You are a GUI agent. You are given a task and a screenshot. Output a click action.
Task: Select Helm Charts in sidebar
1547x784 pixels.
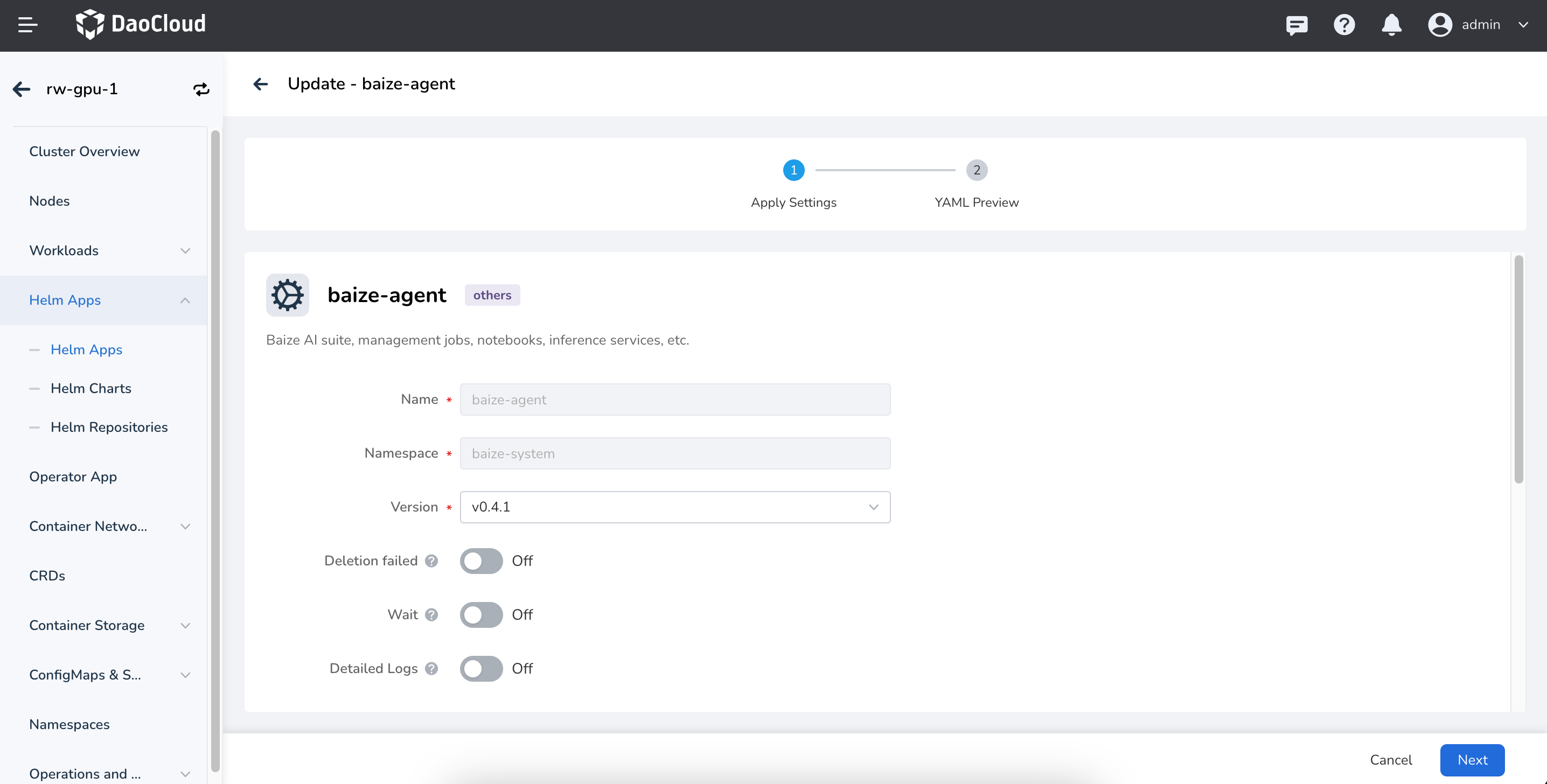tap(90, 388)
